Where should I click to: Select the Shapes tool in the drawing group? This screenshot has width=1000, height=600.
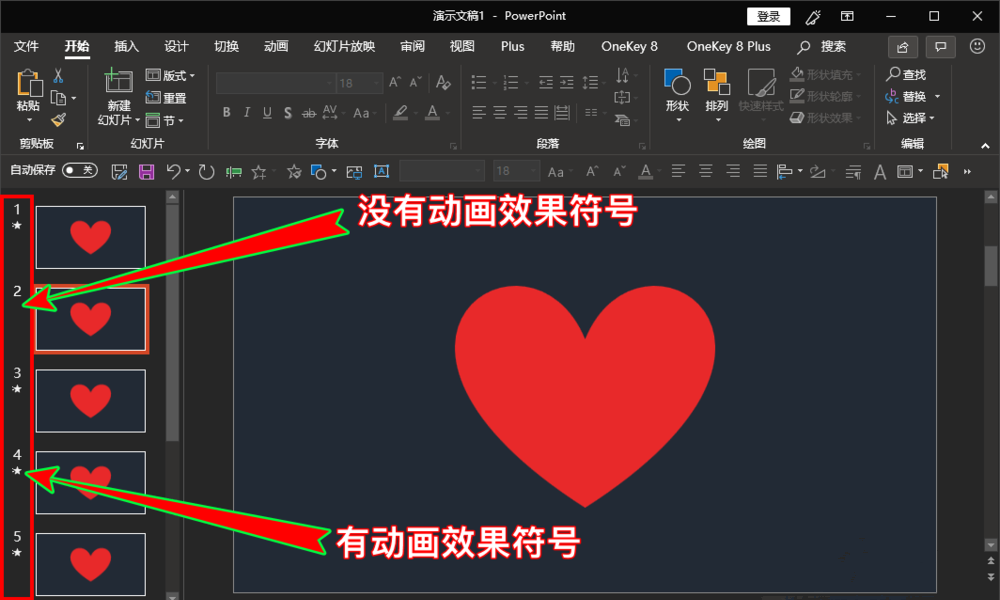pos(677,95)
